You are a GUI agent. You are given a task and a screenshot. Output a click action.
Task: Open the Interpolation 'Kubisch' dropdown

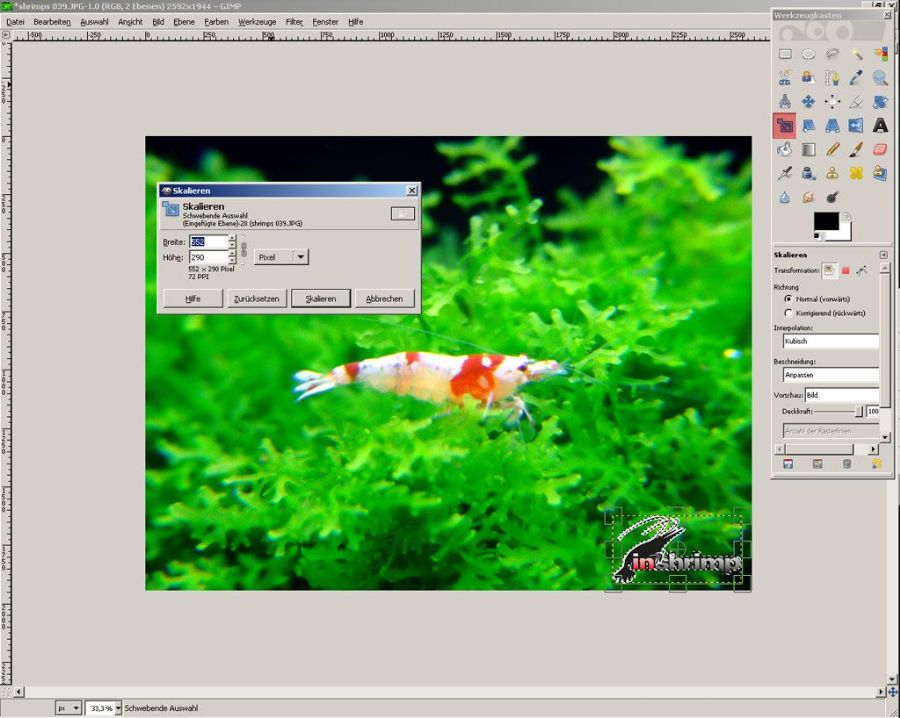pyautogui.click(x=830, y=341)
